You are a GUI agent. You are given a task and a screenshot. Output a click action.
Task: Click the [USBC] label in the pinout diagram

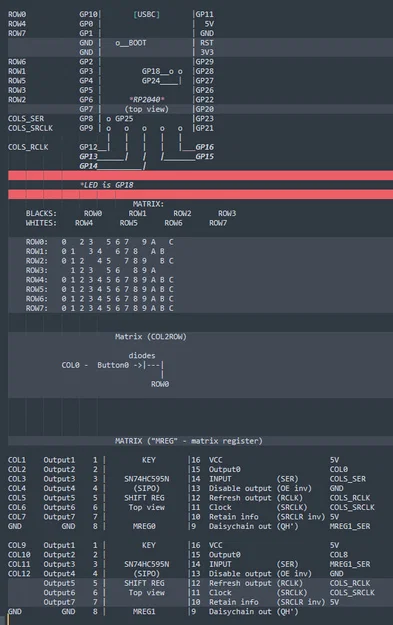tap(146, 14)
